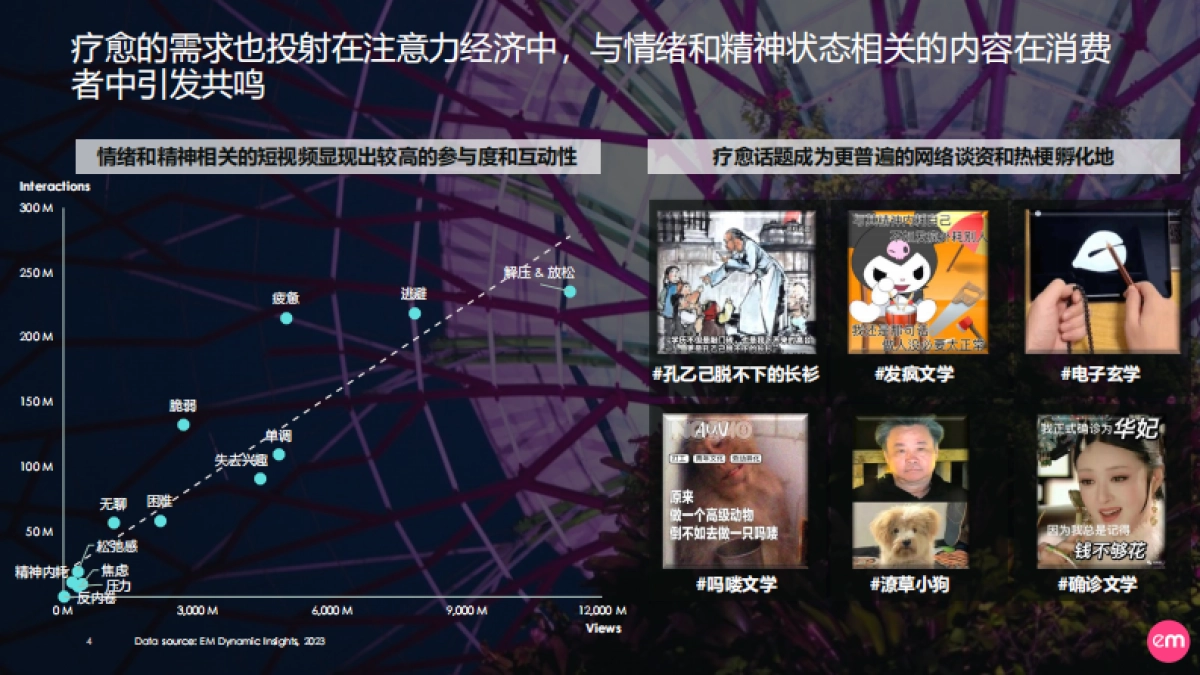Select the 脆弱 data point
The height and width of the screenshot is (675, 1200).
click(184, 426)
